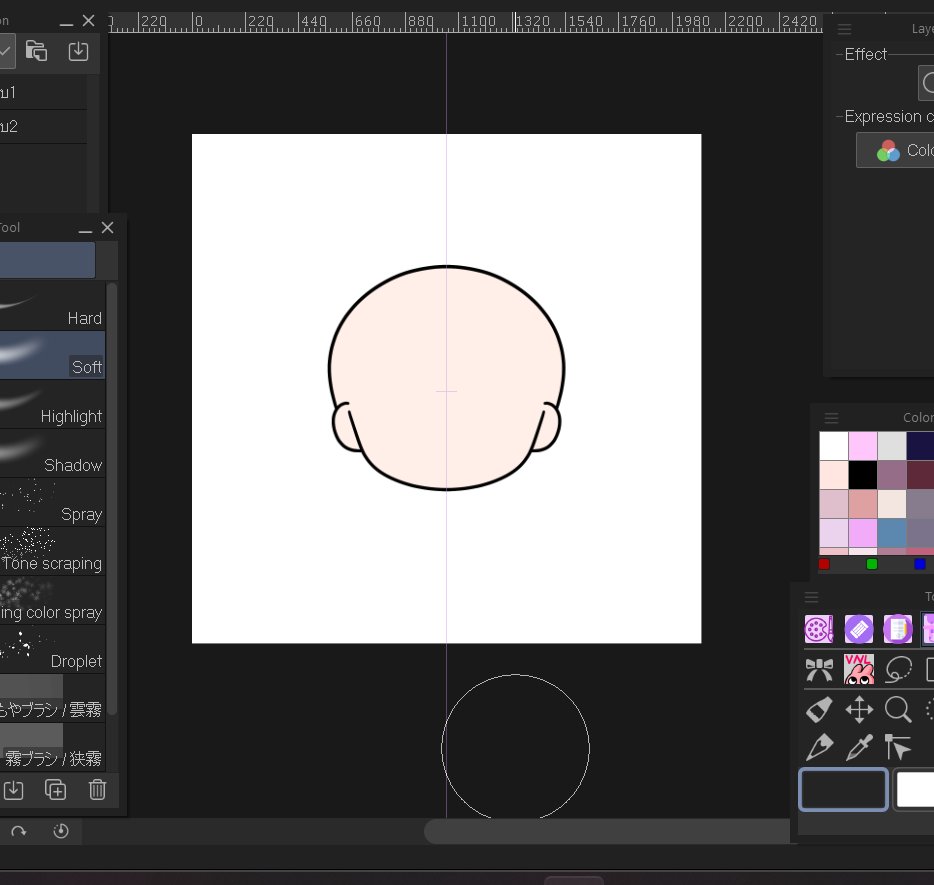
Task: Pick the light pink swatch in top row
Action: (x=863, y=446)
